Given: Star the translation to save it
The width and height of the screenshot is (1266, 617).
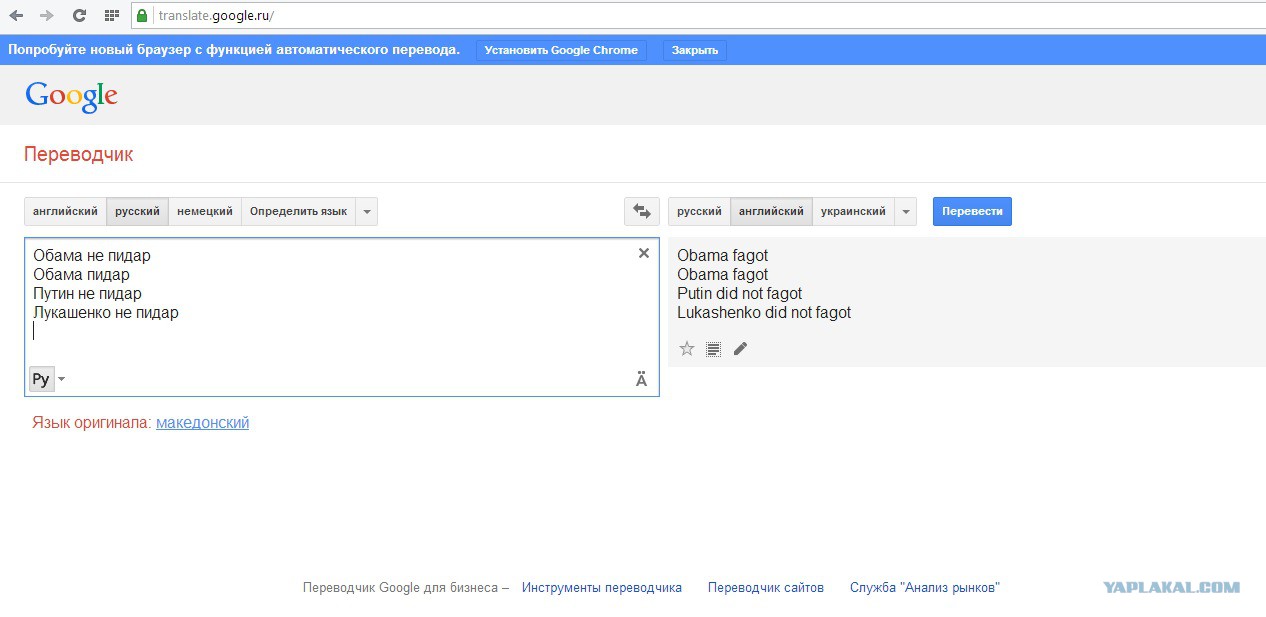Looking at the screenshot, I should click(x=687, y=349).
